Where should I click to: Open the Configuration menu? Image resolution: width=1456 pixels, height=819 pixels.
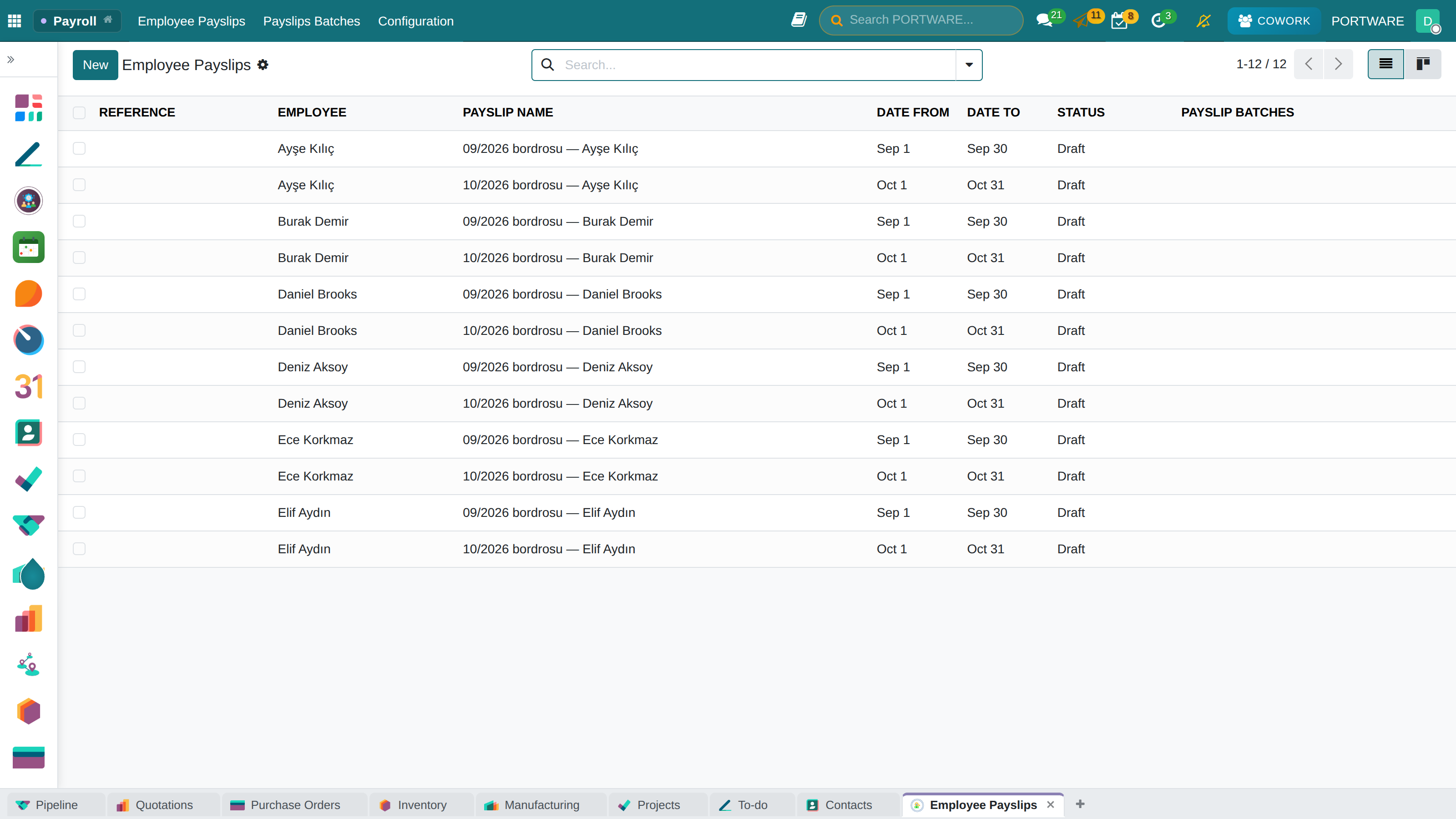click(415, 21)
